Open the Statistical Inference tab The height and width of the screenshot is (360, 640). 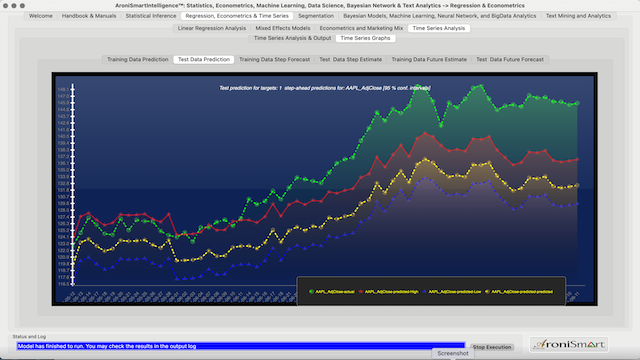151,16
